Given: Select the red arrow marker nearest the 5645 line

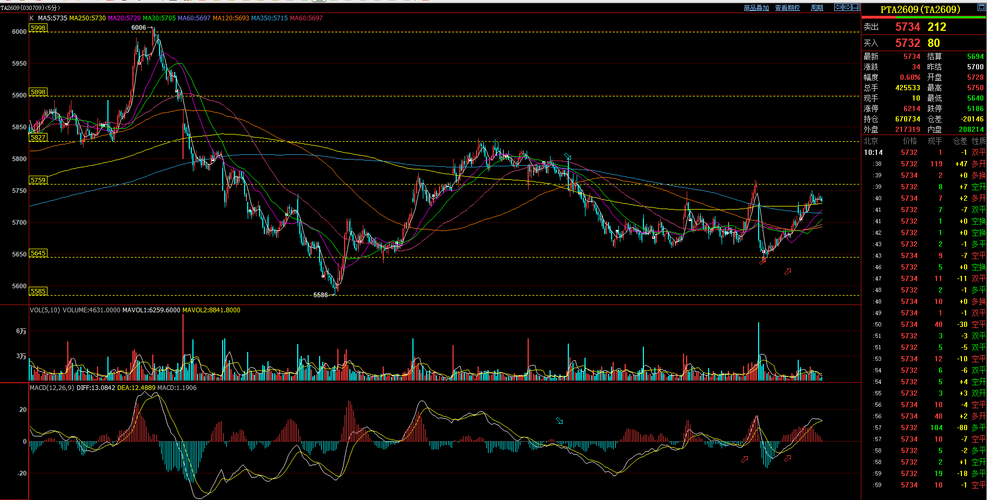Looking at the screenshot, I should coord(763,261).
